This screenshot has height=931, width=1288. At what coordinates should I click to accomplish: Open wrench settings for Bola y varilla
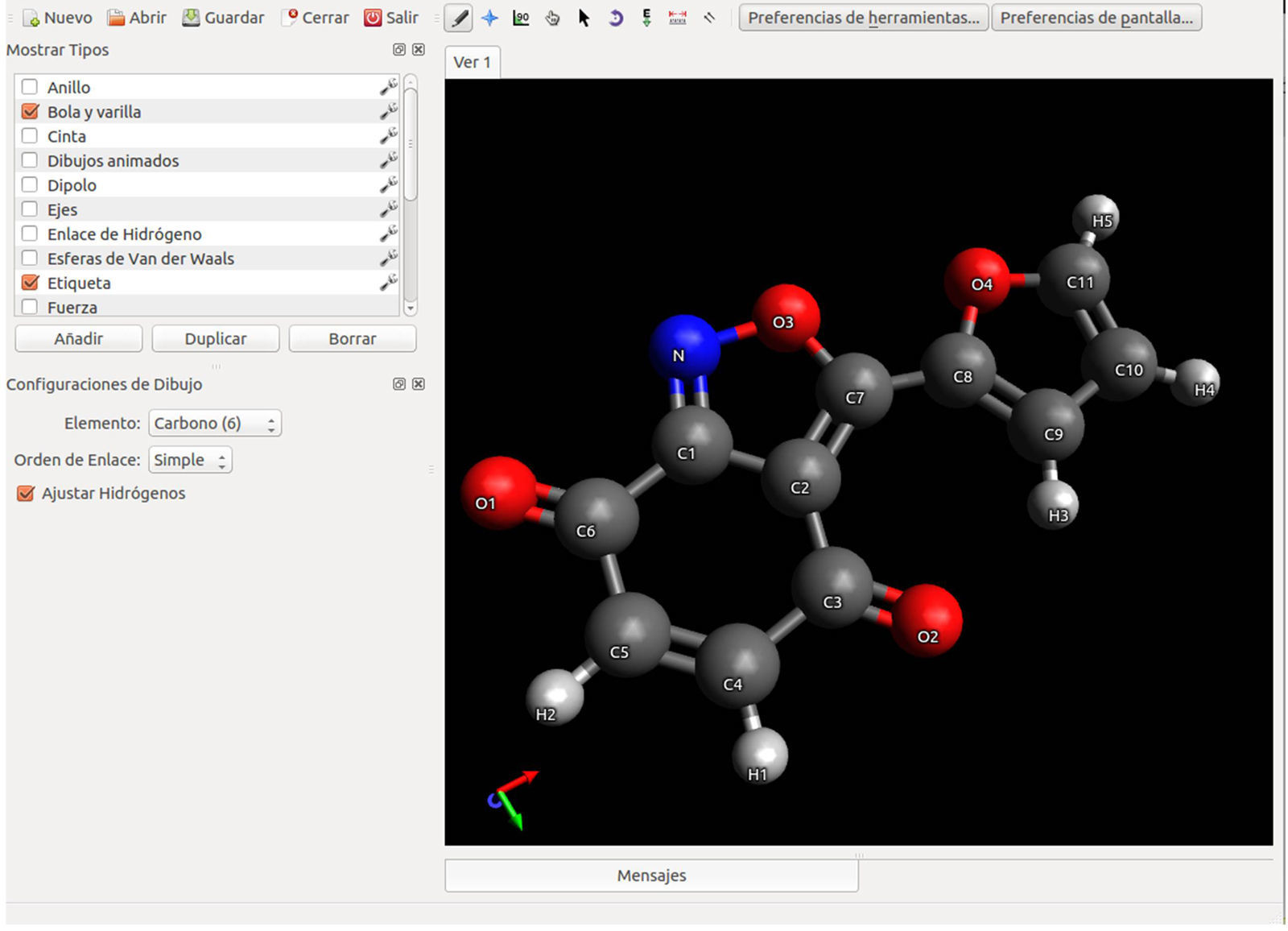pos(389,111)
